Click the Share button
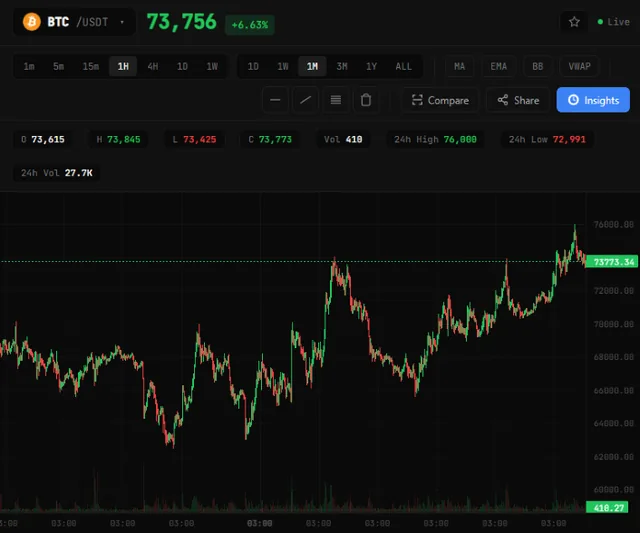Screen dimensions: 640x533 coord(518,100)
